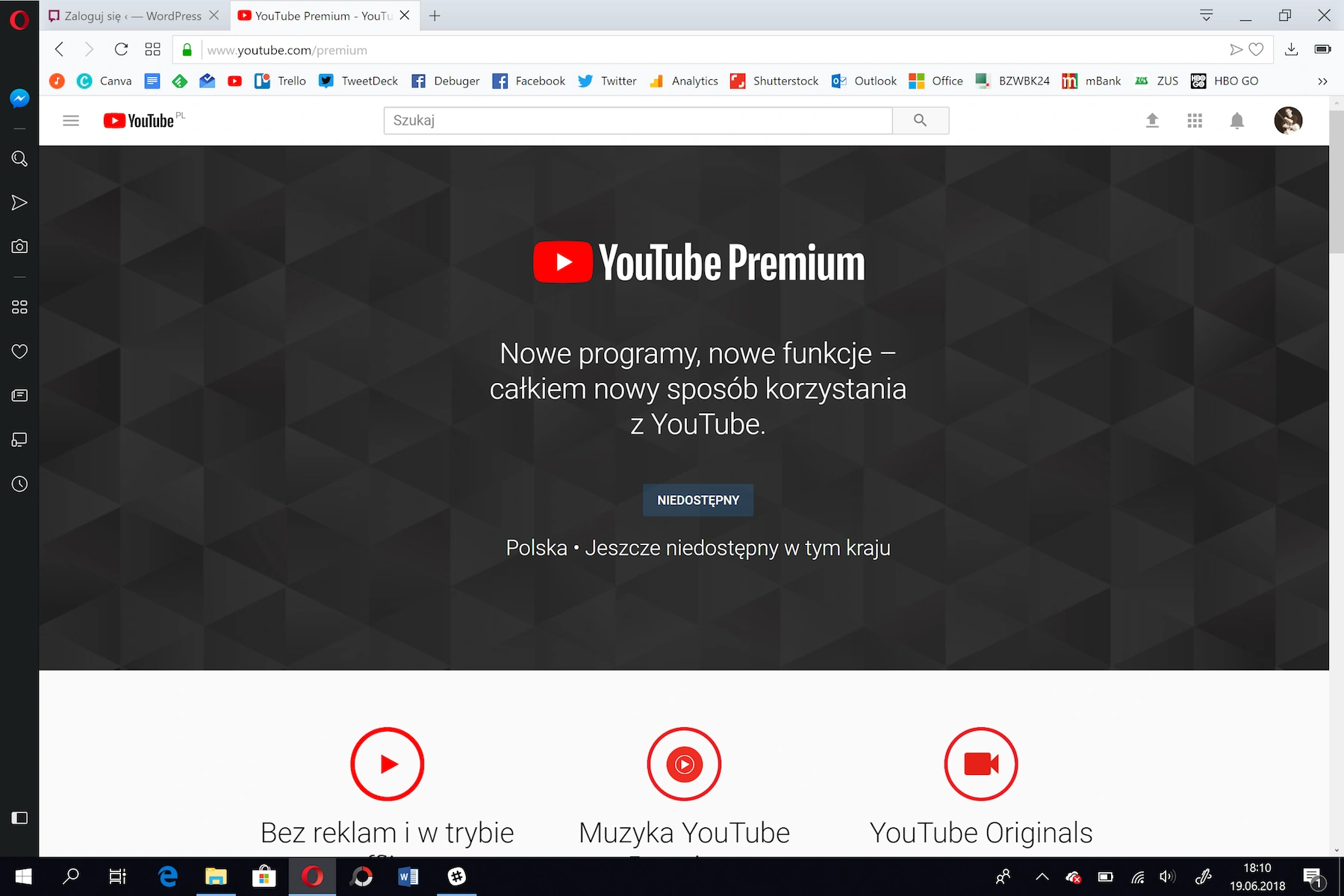Open the mBank bookmark
Viewport: 1344px width, 896px height.
[1092, 81]
